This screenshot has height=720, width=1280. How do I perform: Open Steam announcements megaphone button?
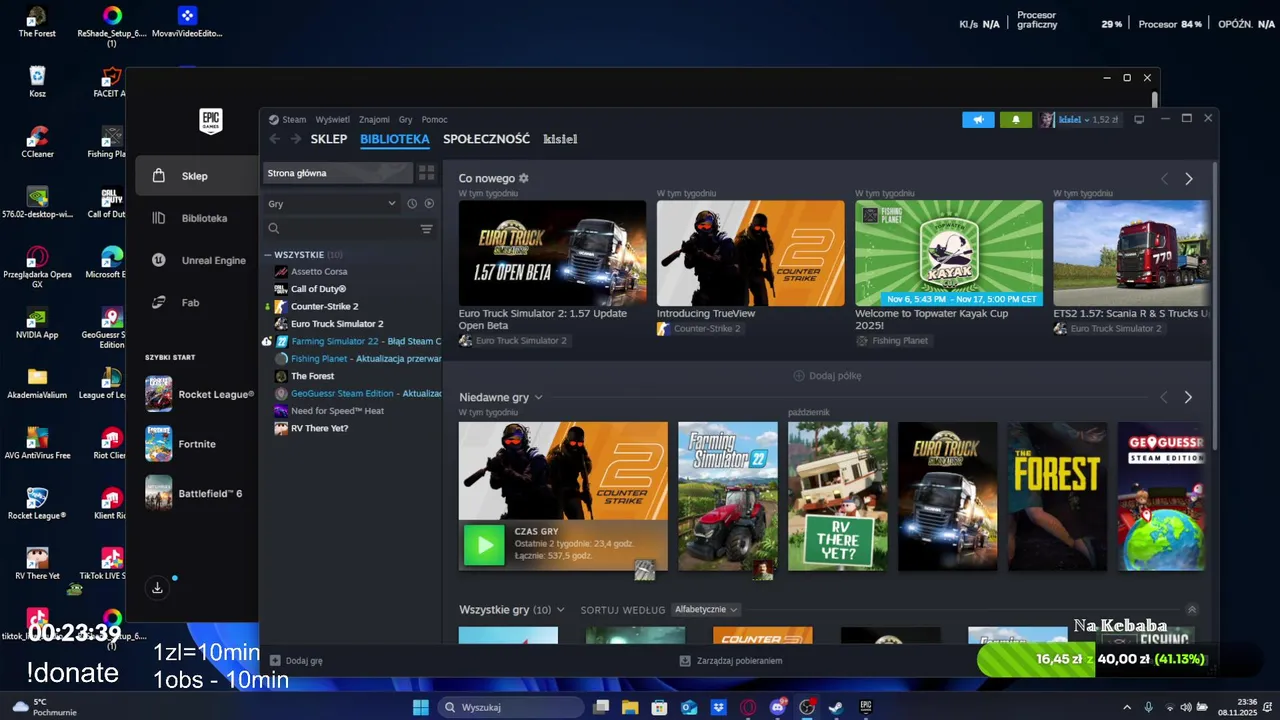[978, 120]
